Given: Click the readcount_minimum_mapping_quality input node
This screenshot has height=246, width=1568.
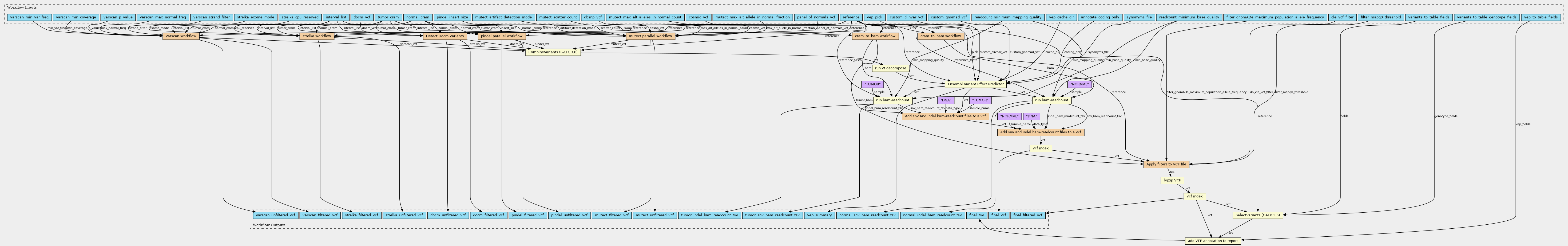Looking at the screenshot, I should [1007, 18].
